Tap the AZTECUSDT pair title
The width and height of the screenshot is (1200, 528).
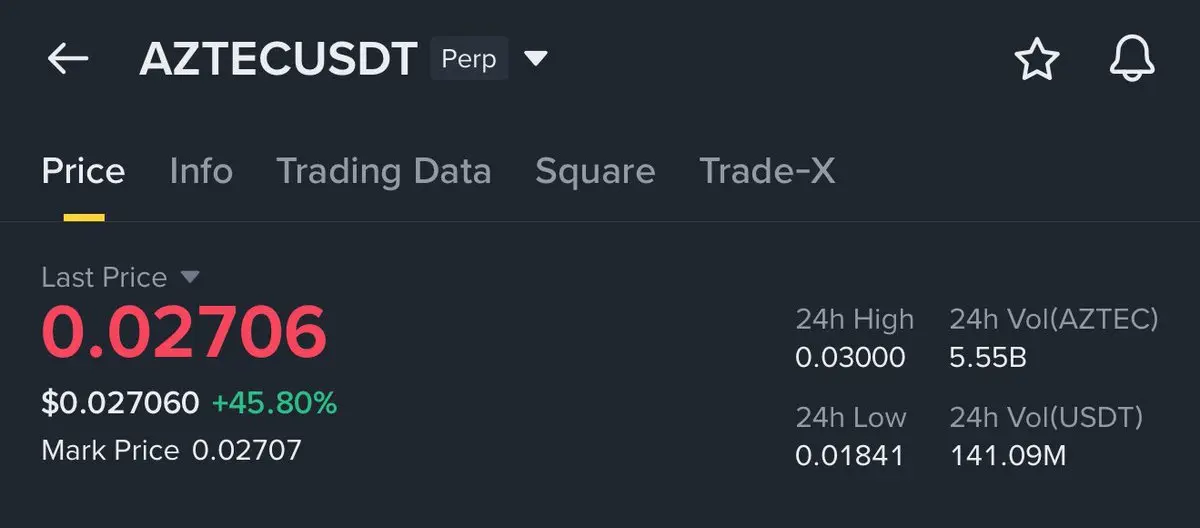278,60
